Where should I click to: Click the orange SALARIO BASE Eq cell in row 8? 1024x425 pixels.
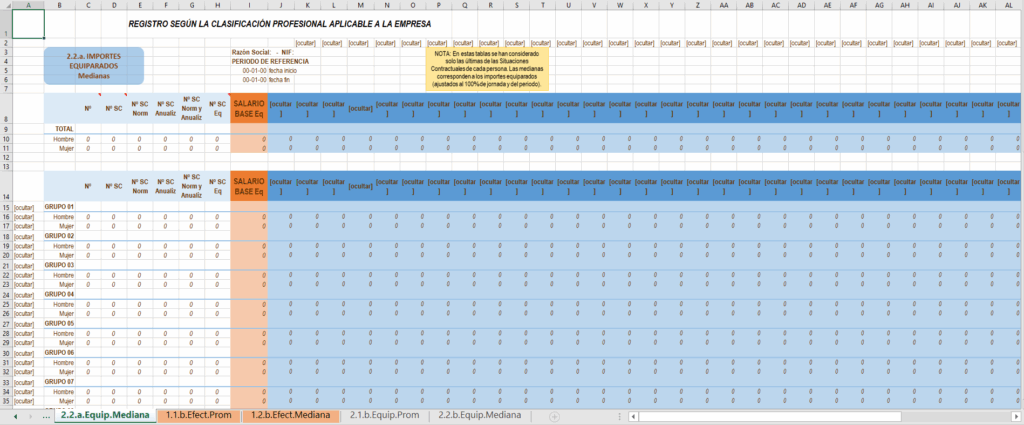[248, 109]
